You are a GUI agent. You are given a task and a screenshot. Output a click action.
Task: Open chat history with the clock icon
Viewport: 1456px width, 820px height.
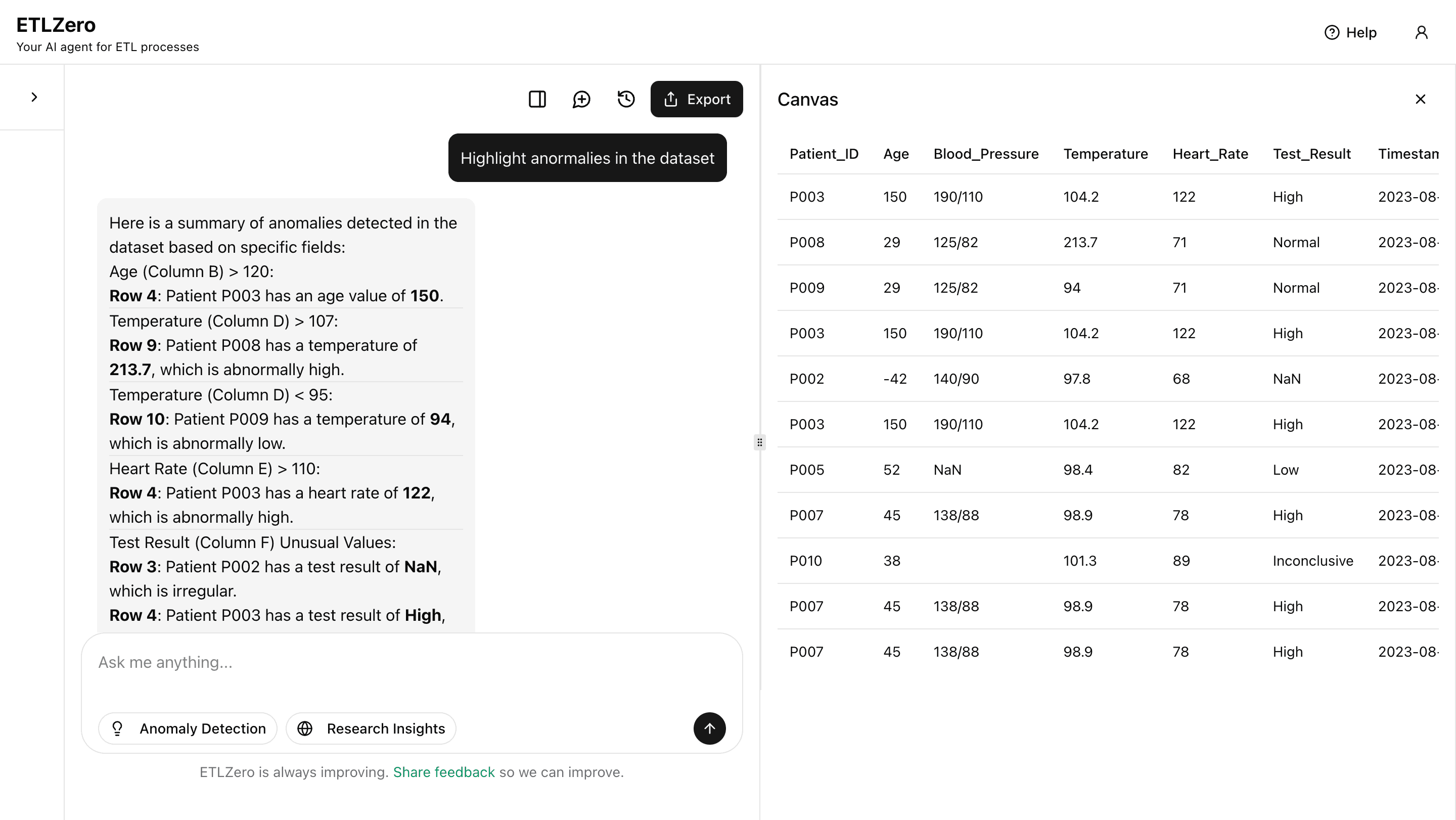626,99
